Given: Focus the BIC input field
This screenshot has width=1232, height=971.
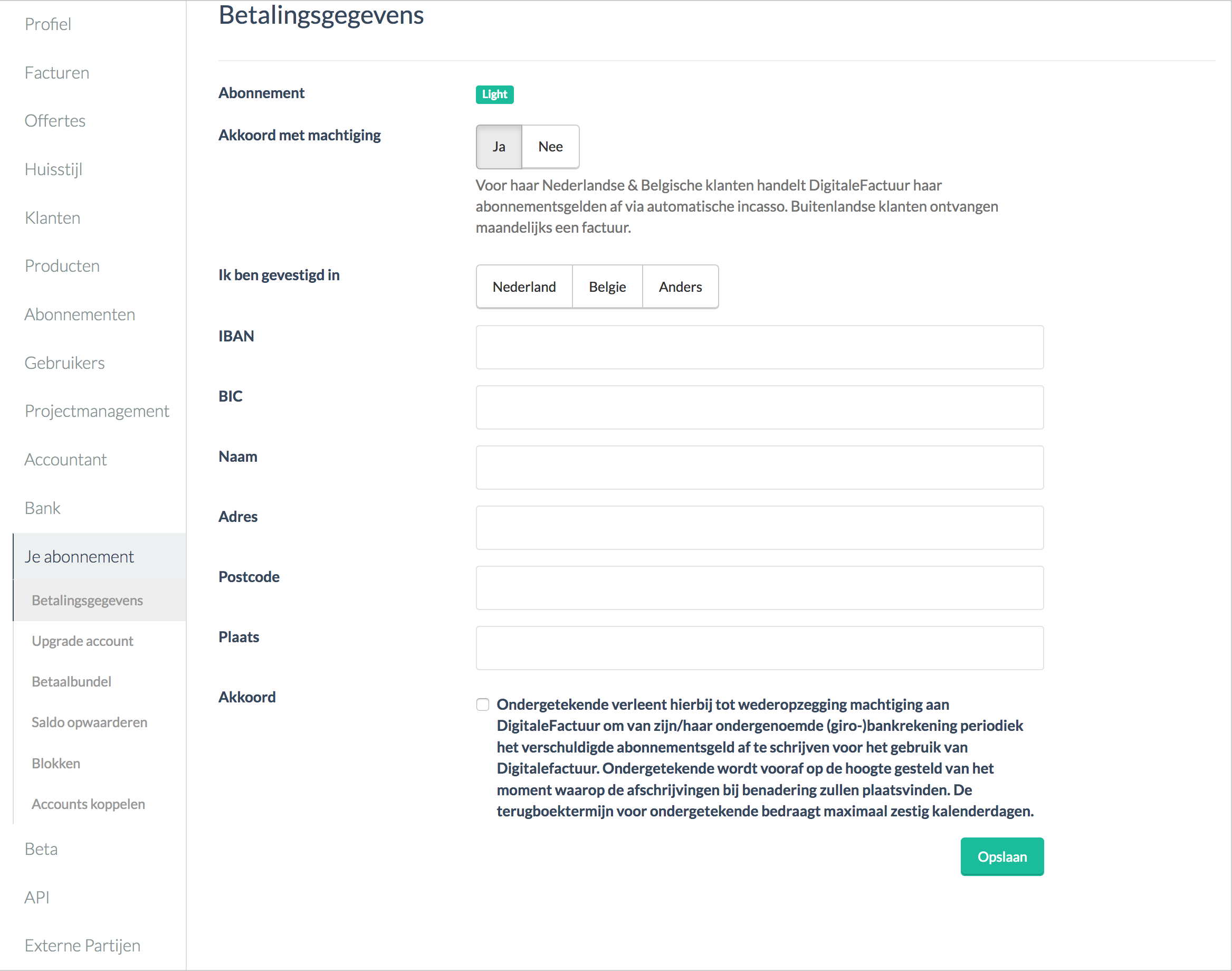Looking at the screenshot, I should [x=760, y=407].
